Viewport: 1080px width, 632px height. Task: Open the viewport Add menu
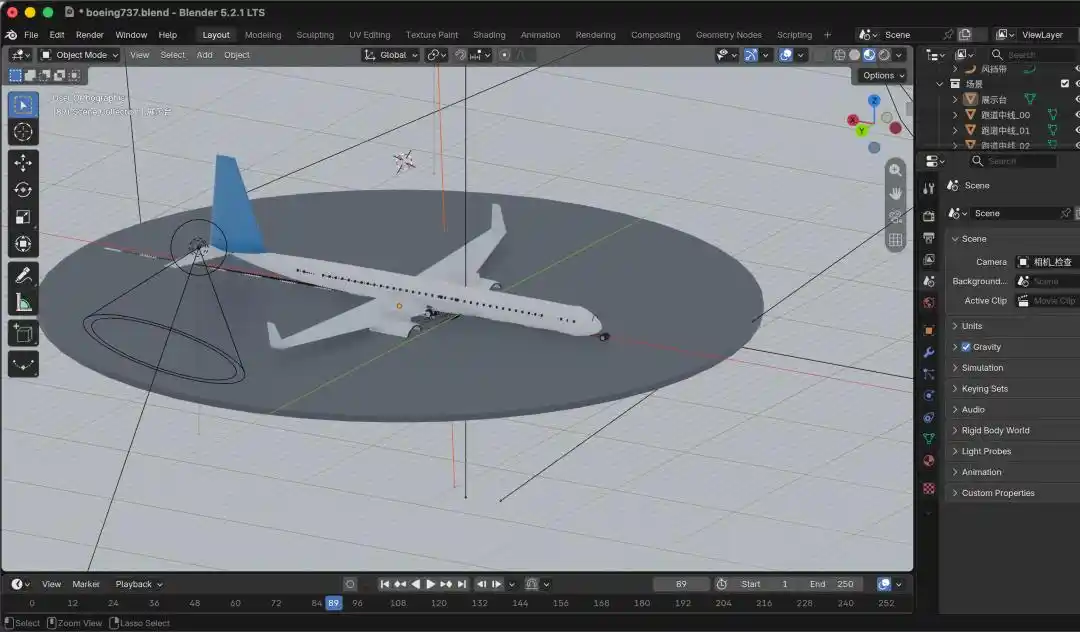click(x=205, y=55)
